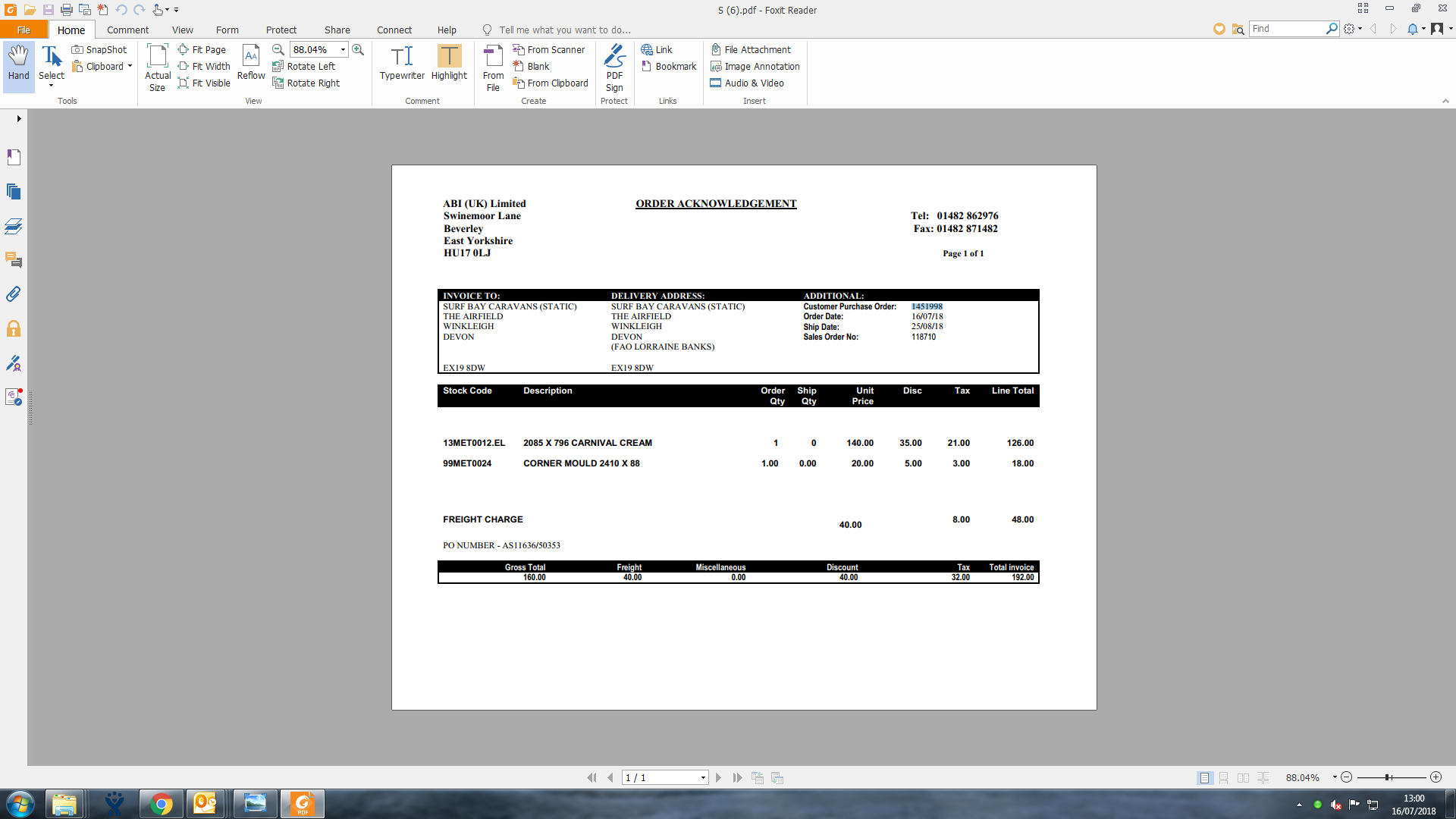
Task: Expand the Clipboard dropdown arrow
Action: 130,67
